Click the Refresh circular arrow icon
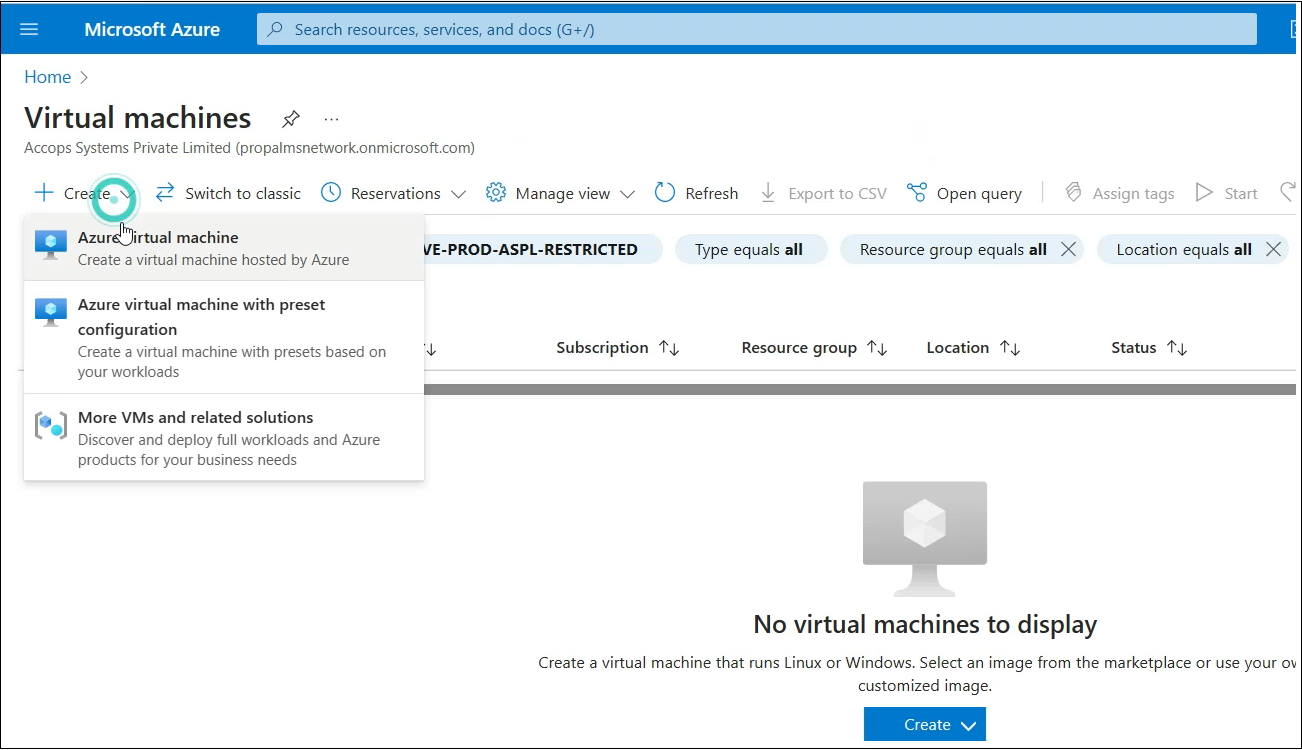Viewport: 1302px width, 750px height. tap(665, 192)
